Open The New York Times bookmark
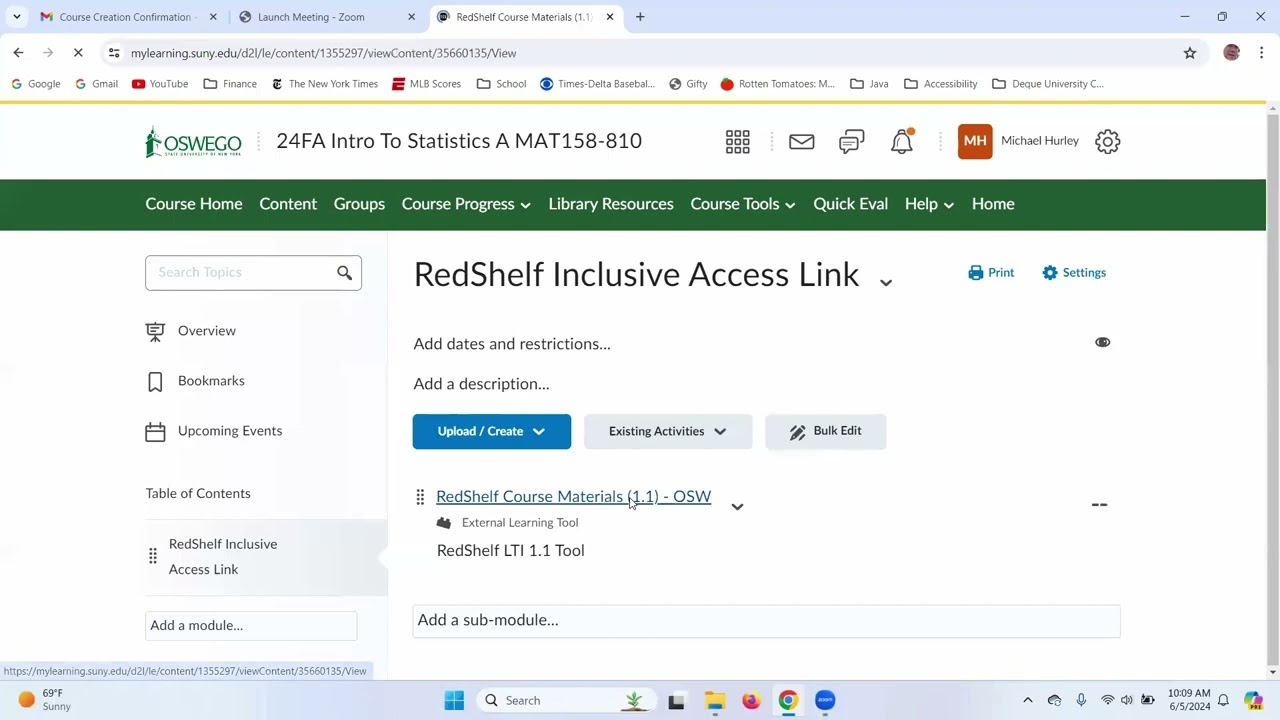Image resolution: width=1280 pixels, height=720 pixels. [x=325, y=84]
